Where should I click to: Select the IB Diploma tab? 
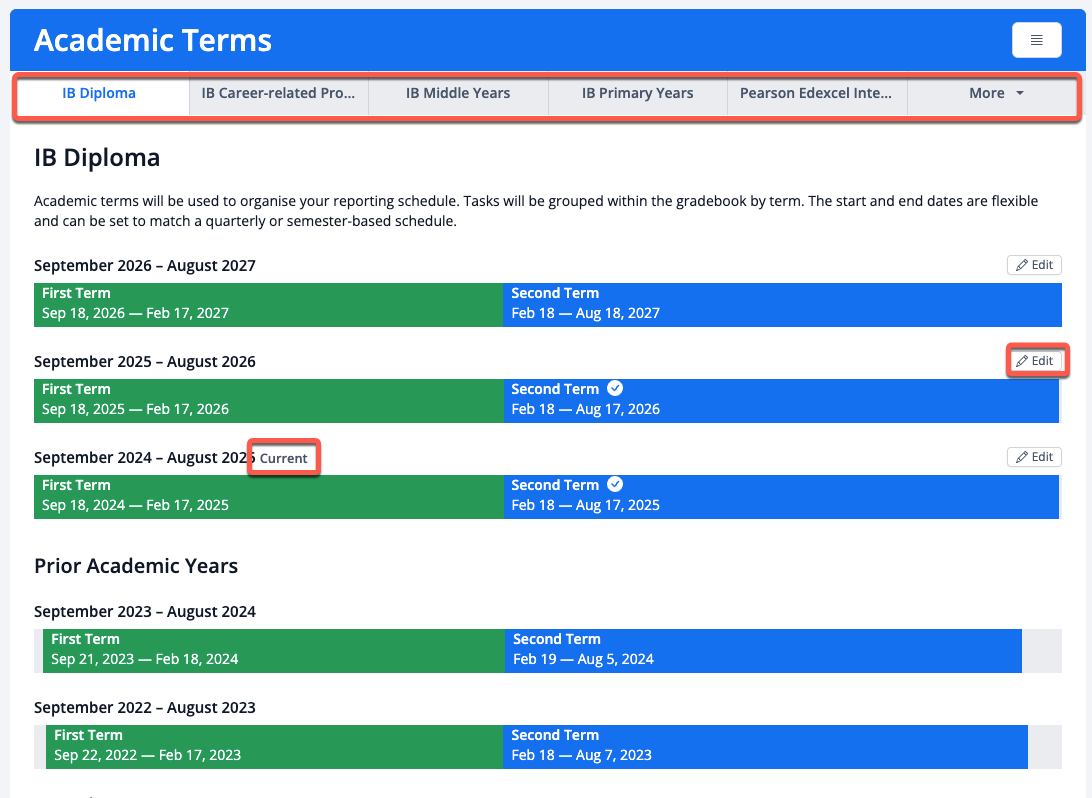(x=99, y=93)
